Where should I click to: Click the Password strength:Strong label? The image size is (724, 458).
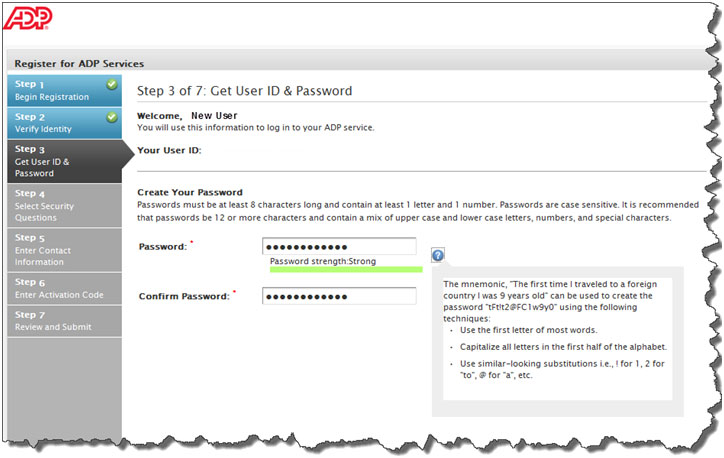[x=323, y=261]
